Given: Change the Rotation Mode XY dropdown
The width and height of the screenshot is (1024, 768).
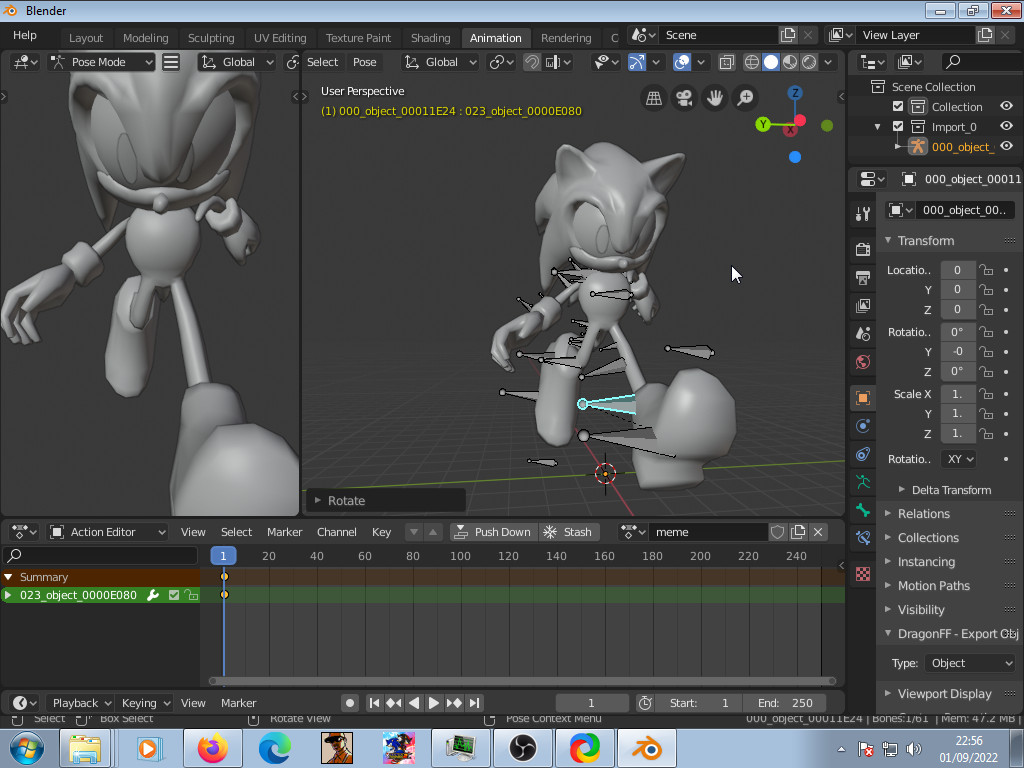Looking at the screenshot, I should [957, 458].
